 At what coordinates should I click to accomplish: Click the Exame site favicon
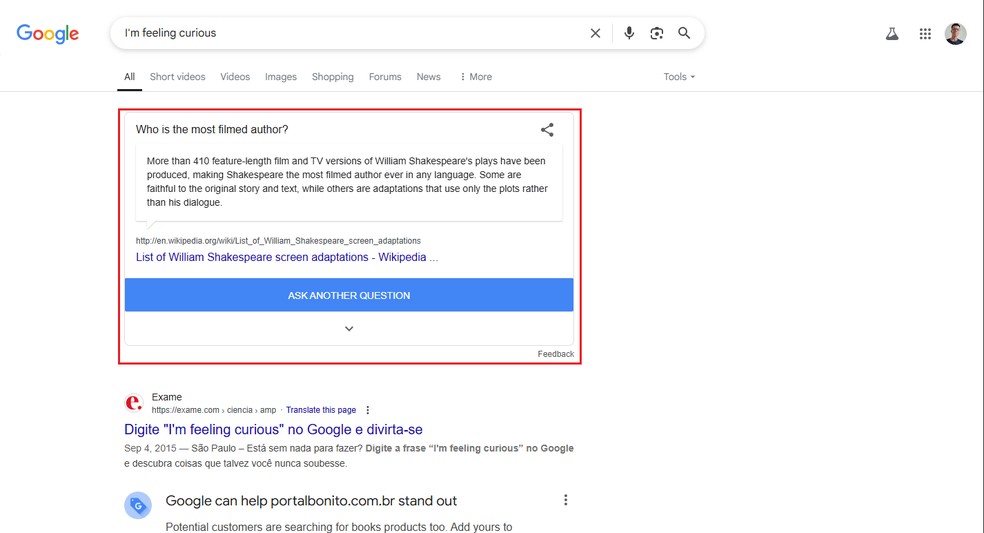click(x=134, y=402)
